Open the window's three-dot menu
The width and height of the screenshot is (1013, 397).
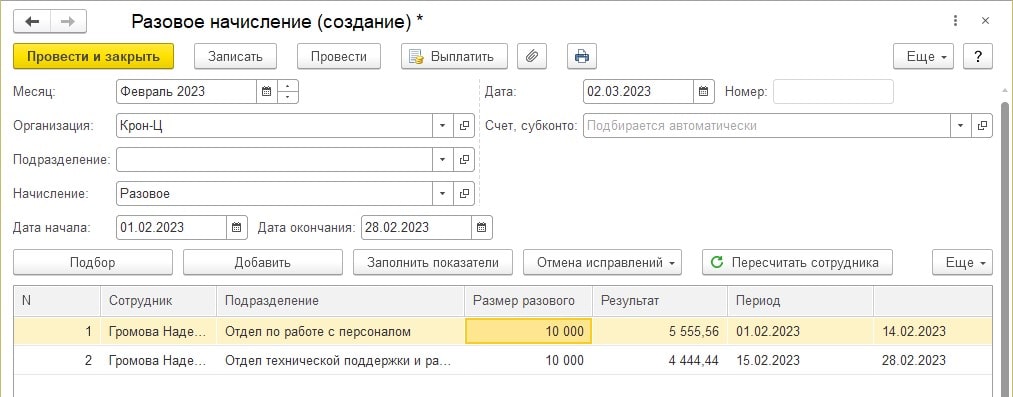(956, 21)
